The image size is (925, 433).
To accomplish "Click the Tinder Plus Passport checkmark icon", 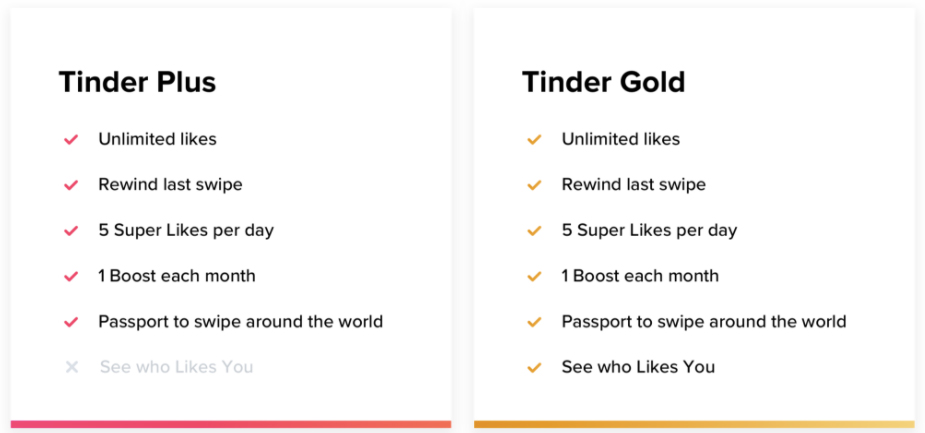I will 71,322.
